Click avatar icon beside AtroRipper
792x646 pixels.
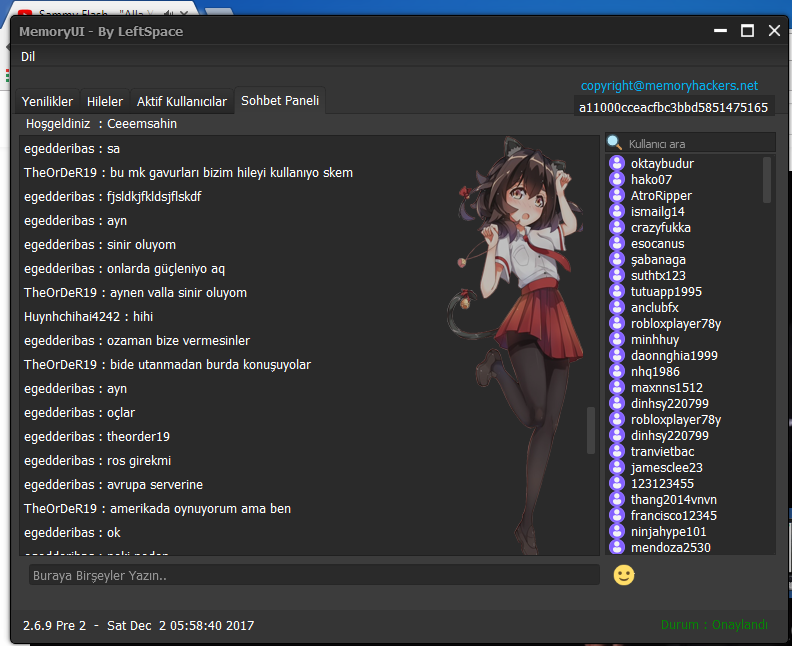pos(617,195)
